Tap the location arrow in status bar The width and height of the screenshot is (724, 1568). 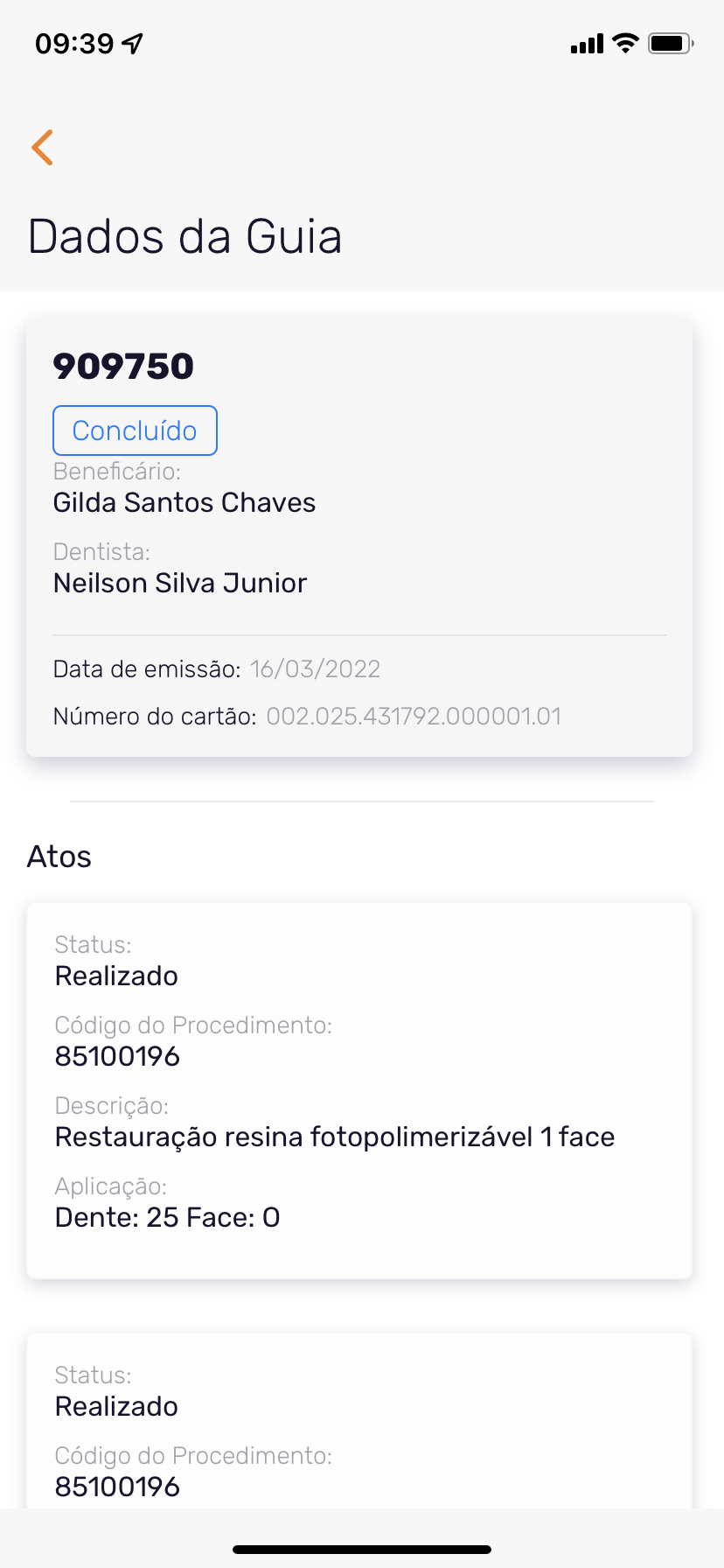pyautogui.click(x=133, y=43)
